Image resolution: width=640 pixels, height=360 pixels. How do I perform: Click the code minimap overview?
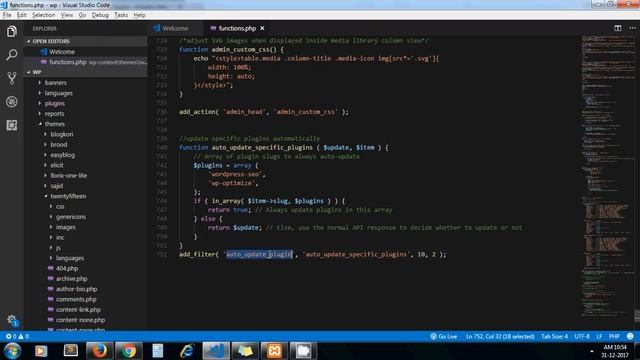tap(607, 176)
